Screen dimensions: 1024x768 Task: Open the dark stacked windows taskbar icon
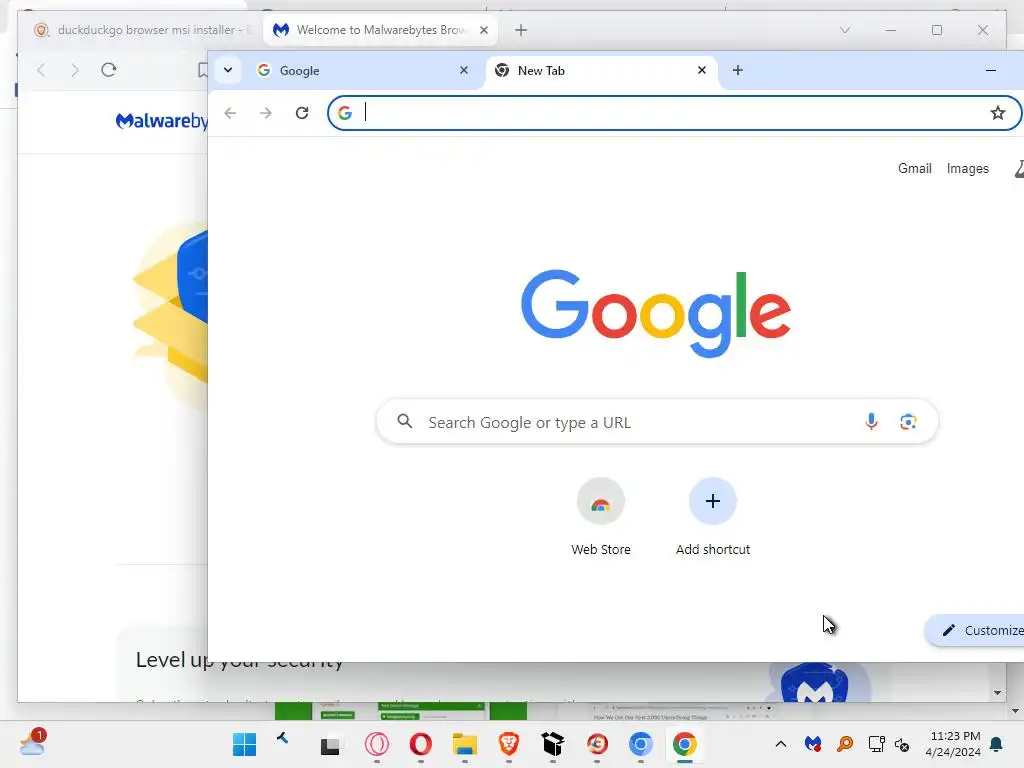pos(330,745)
